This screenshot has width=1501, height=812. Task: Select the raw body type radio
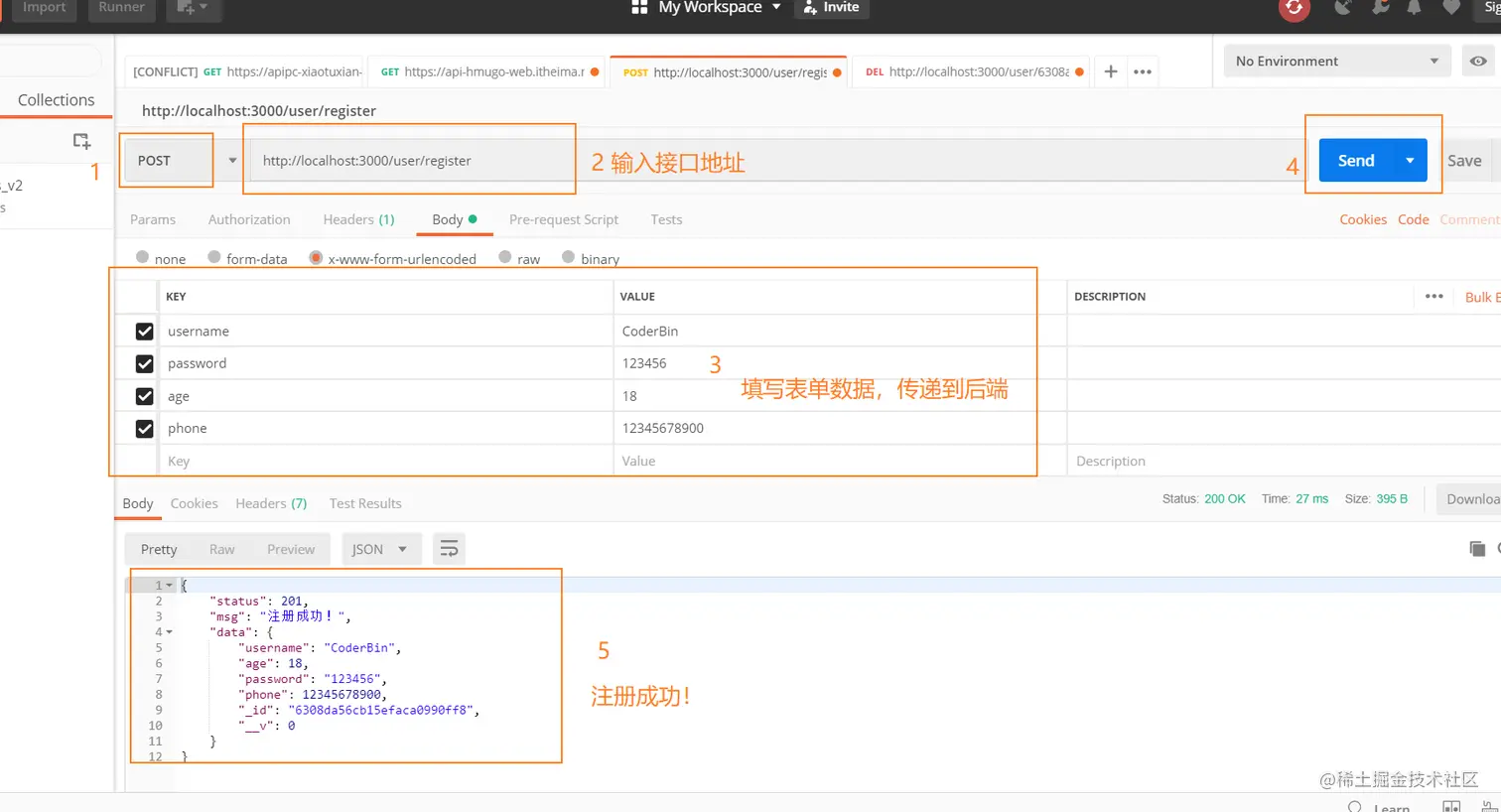[505, 257]
